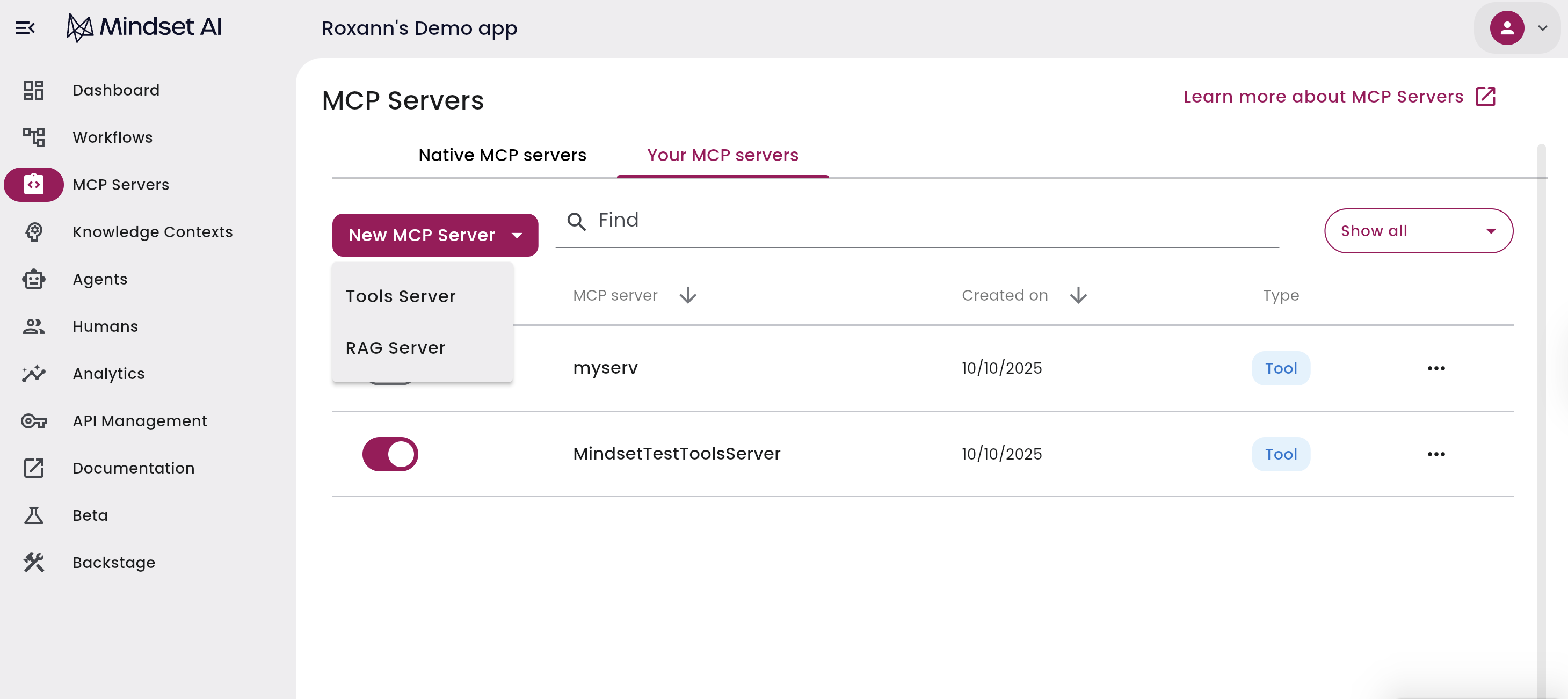Switch to the Native MCP servers tab
Viewport: 1568px width, 699px height.
click(x=502, y=155)
